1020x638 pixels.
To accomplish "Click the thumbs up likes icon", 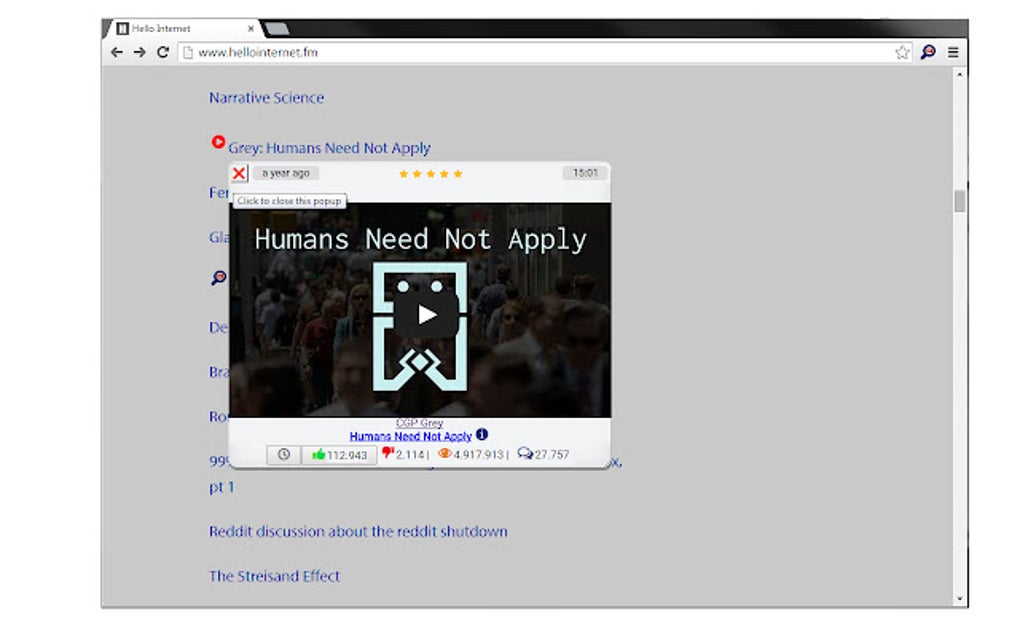I will (x=322, y=455).
